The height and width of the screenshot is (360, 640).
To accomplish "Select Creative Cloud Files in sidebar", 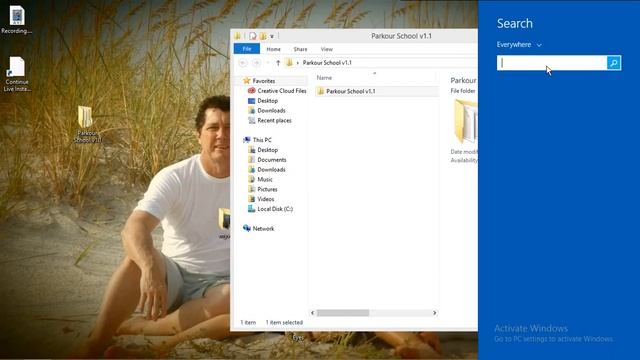I will tap(282, 91).
